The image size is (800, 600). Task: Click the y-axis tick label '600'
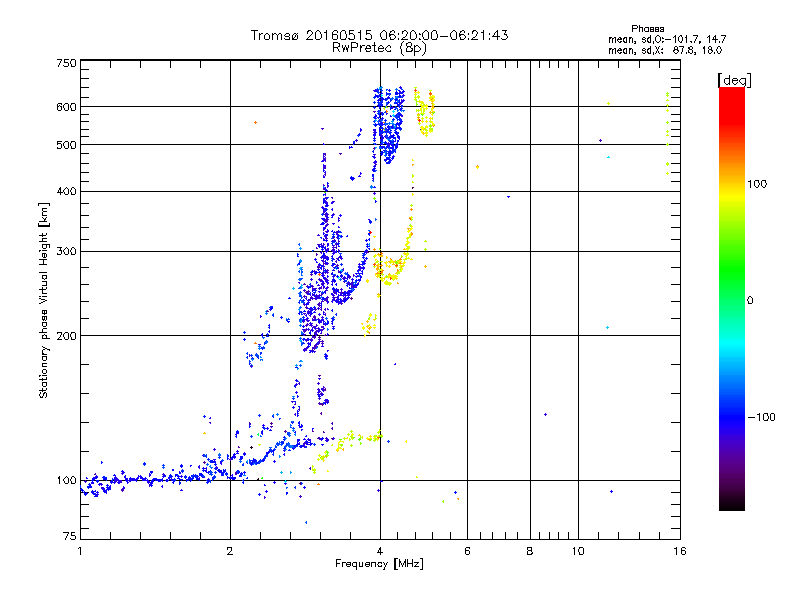point(66,107)
